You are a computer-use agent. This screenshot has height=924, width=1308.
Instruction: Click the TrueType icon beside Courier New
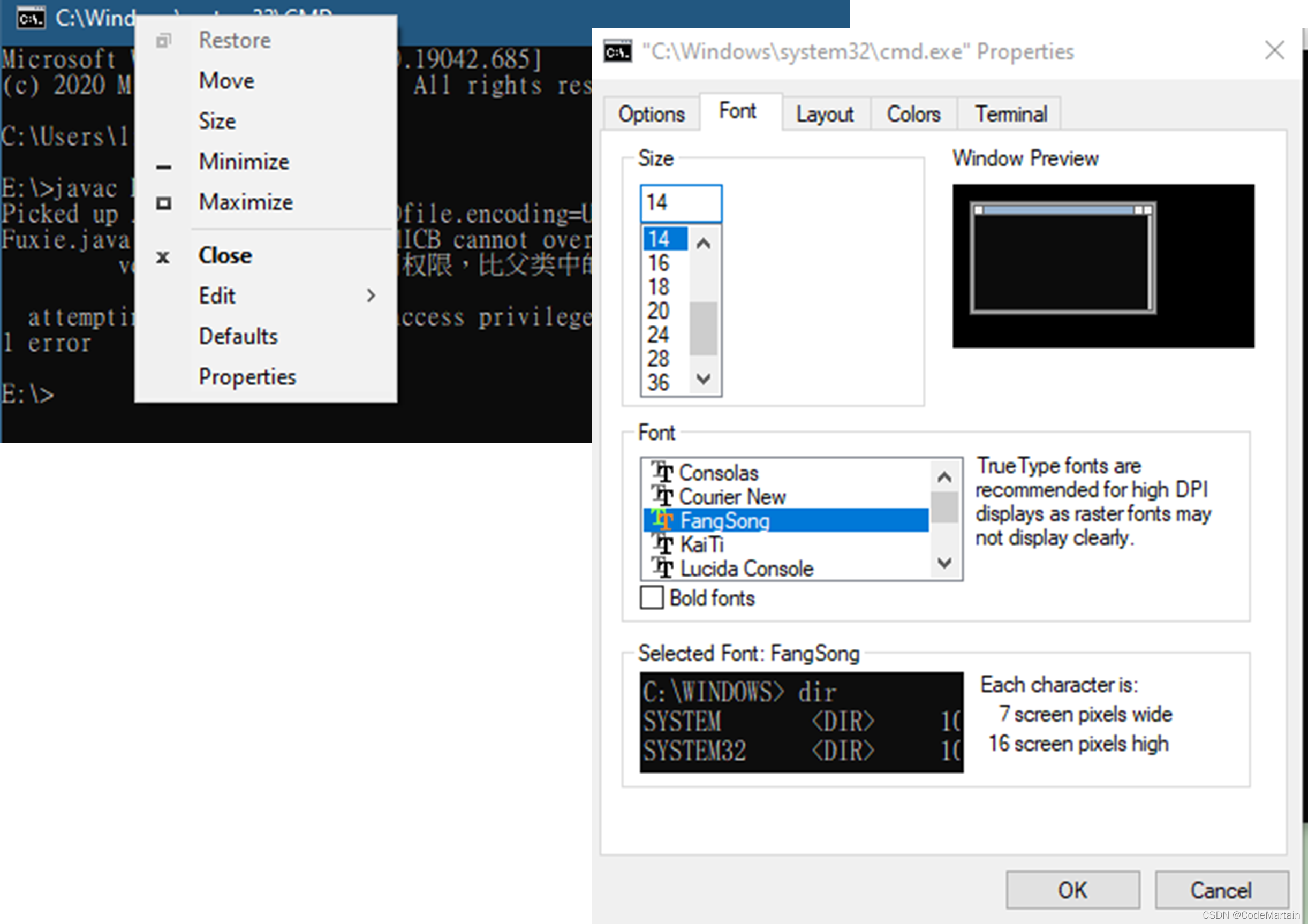coord(662,496)
